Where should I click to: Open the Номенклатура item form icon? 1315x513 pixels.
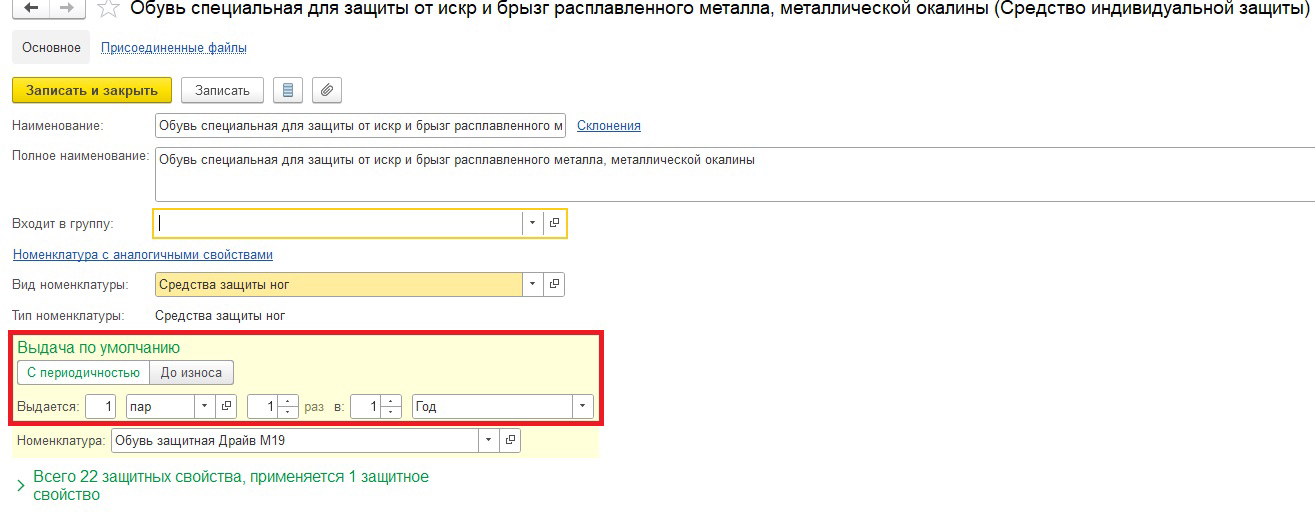click(x=510, y=440)
